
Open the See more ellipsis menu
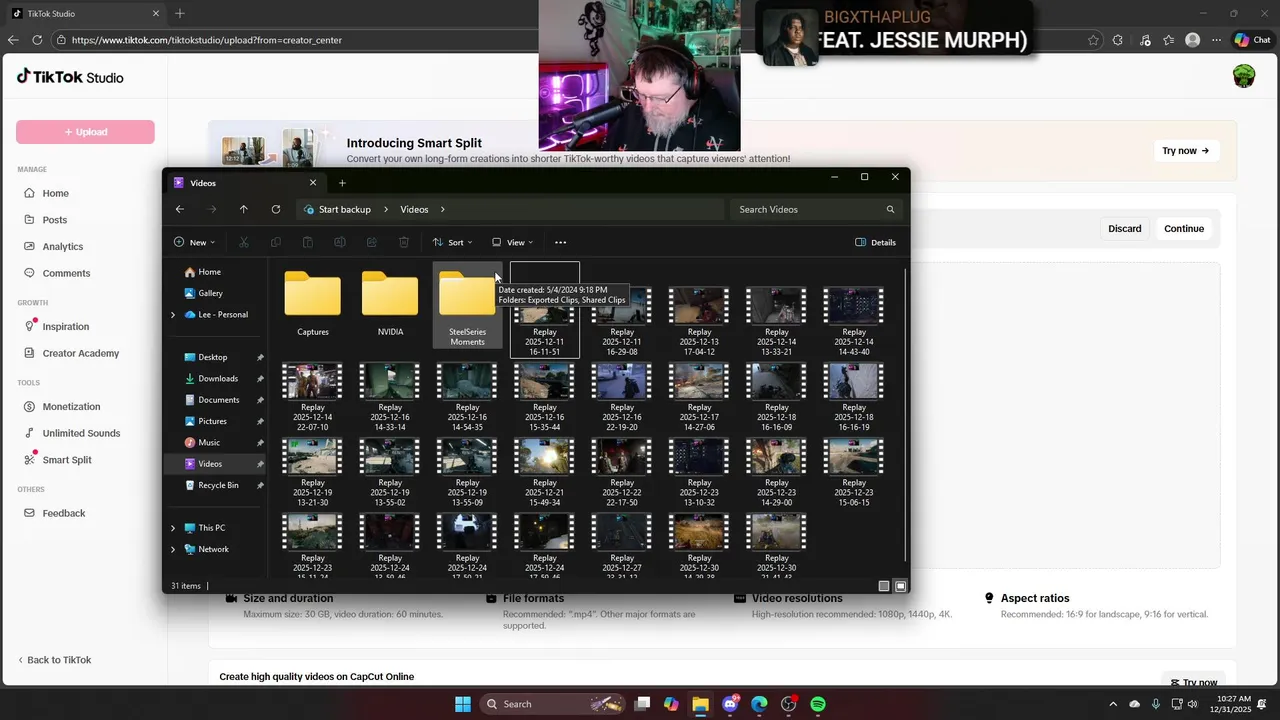(x=560, y=242)
